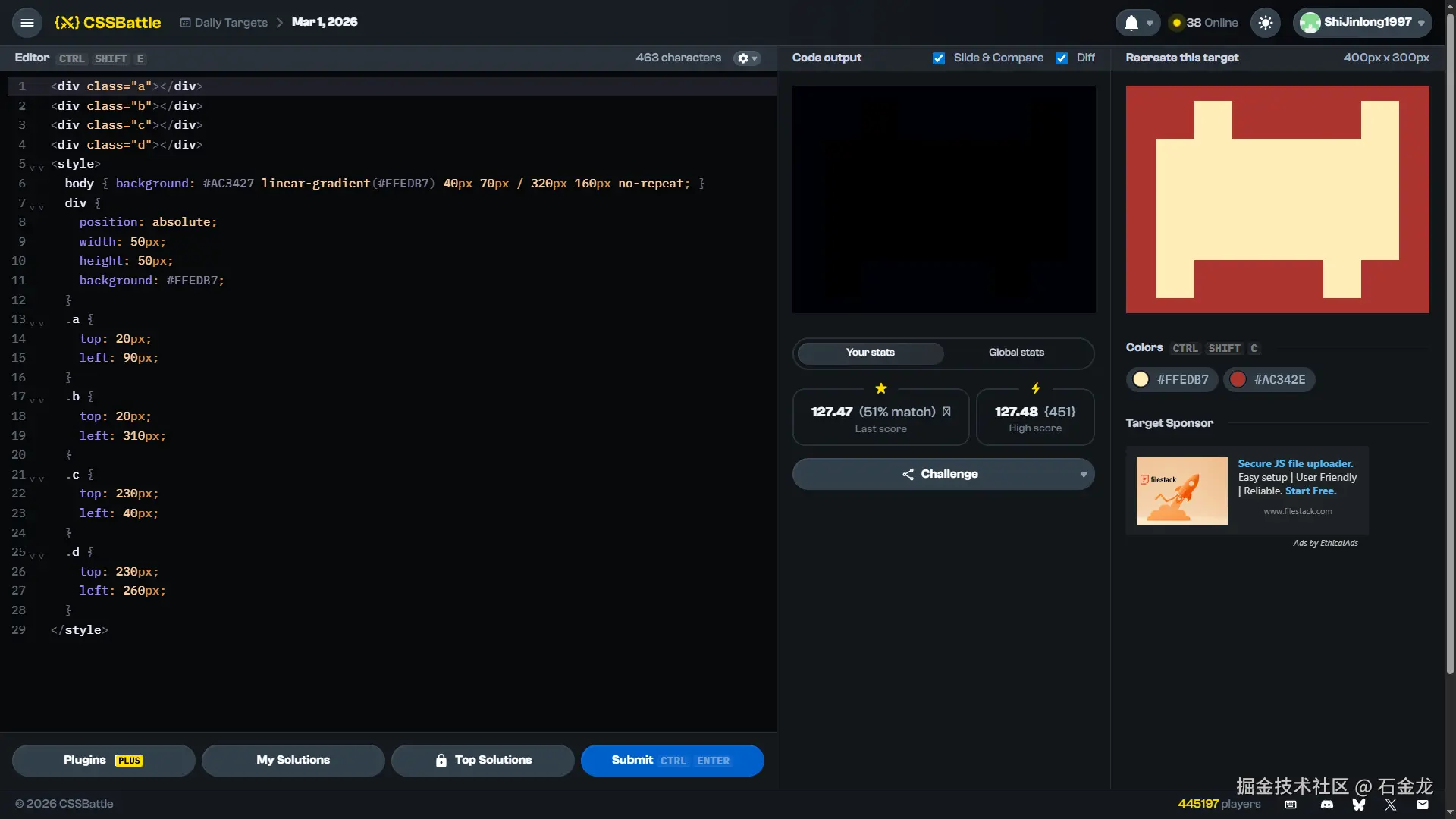
Task: Click the notifications bell icon
Action: (1131, 23)
